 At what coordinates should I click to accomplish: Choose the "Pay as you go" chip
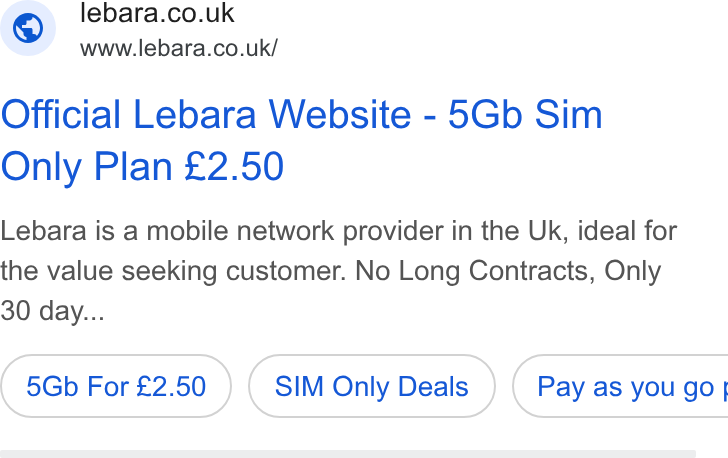620,386
